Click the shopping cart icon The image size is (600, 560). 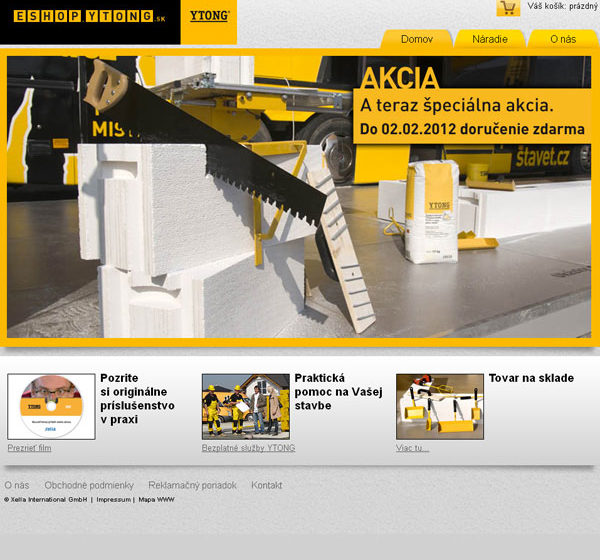click(508, 8)
